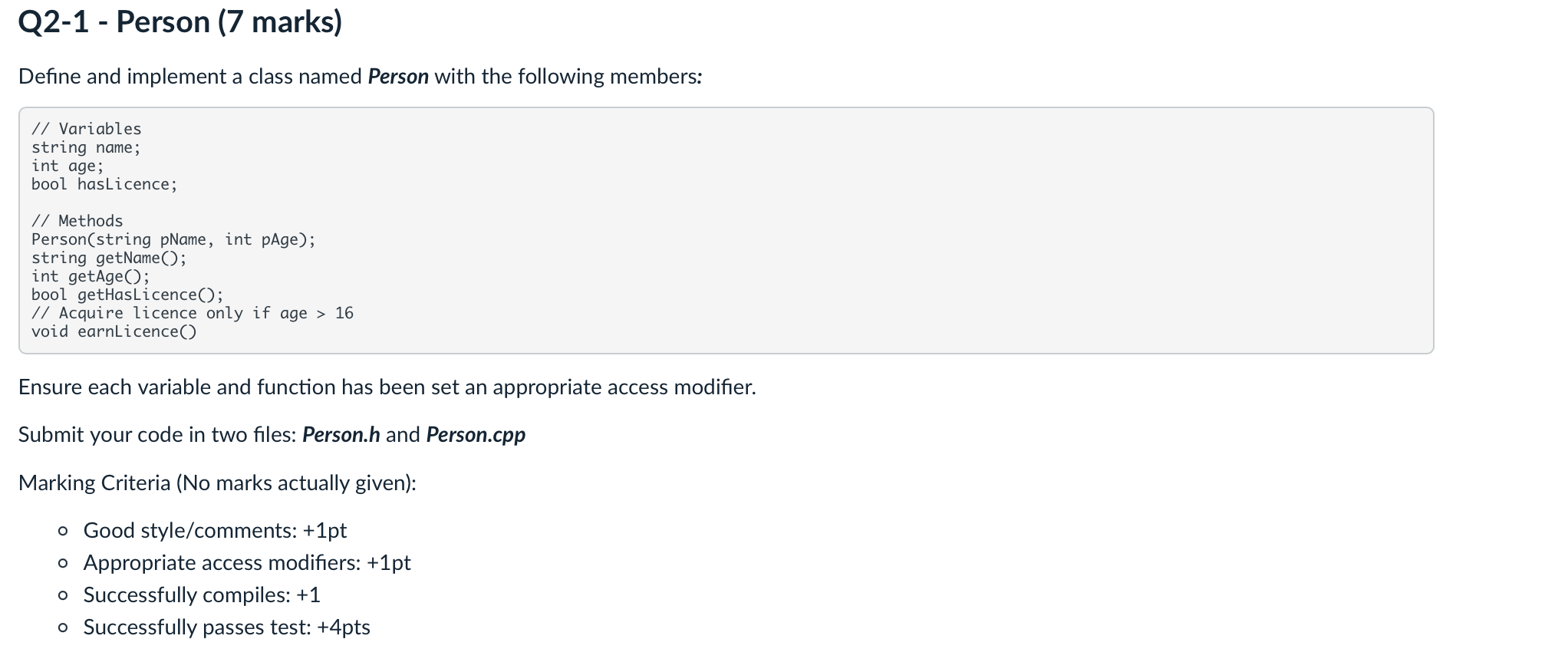Click the sentence about appropriate access modifier

387,387
